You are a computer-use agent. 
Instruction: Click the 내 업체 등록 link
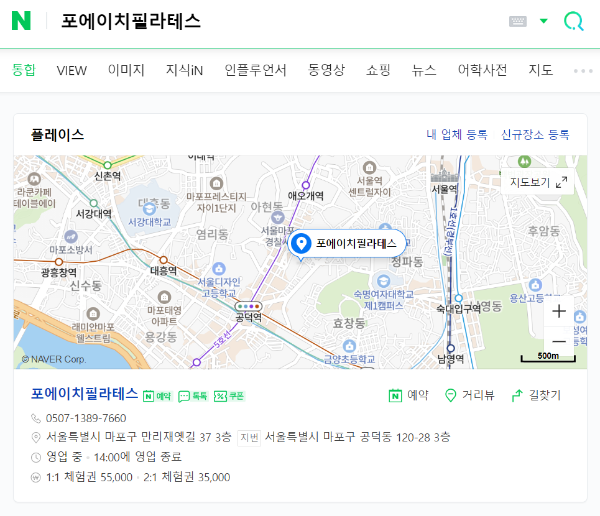coord(457,134)
